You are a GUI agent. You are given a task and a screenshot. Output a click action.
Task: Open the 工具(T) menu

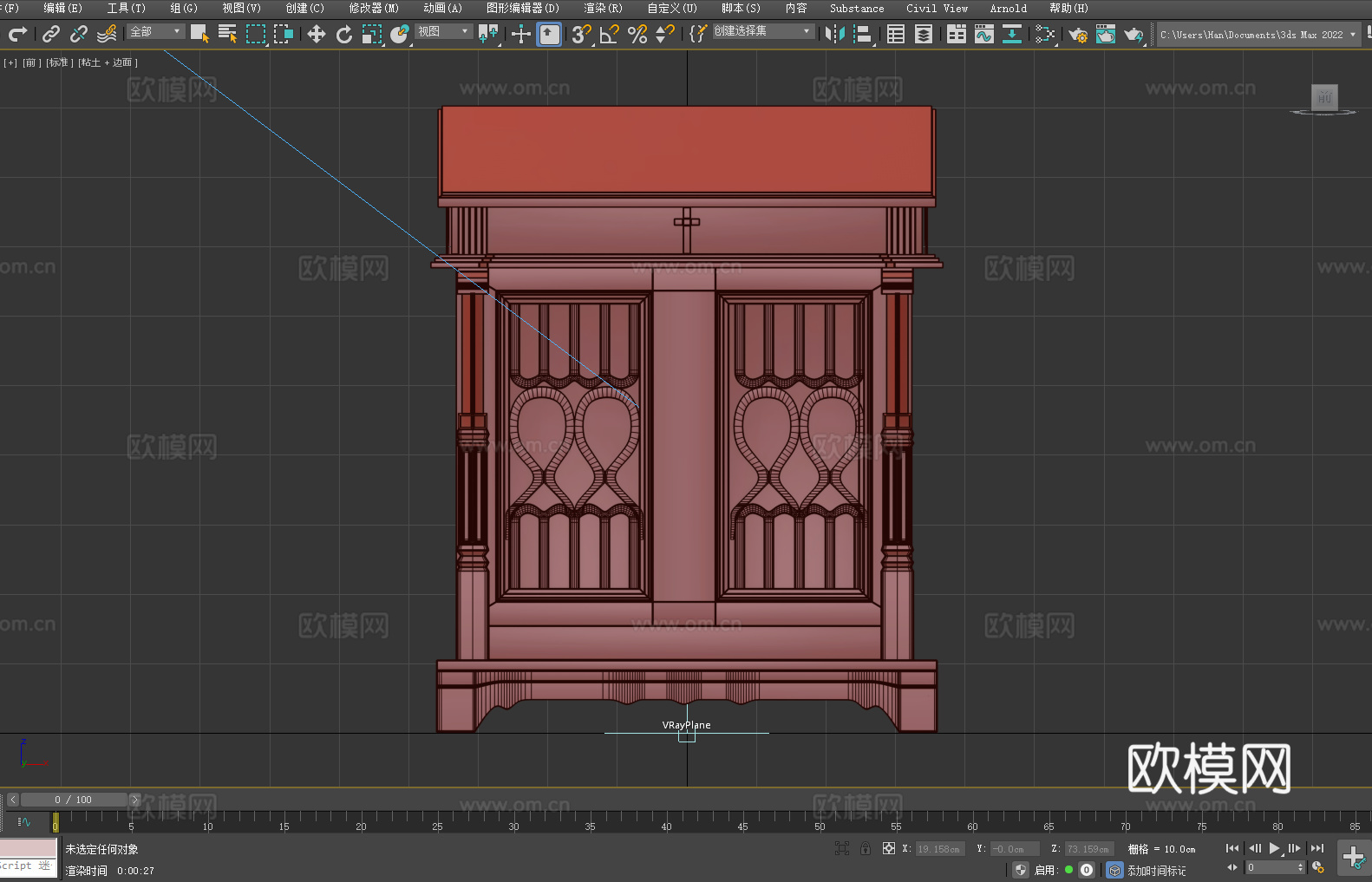tap(127, 8)
